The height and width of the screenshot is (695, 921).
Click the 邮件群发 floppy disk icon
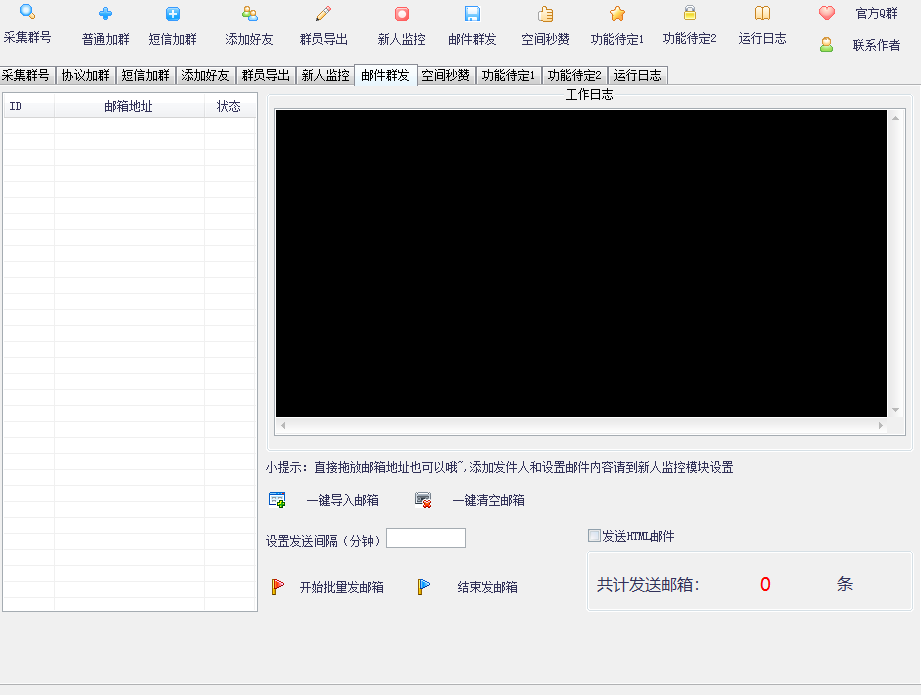(472, 14)
